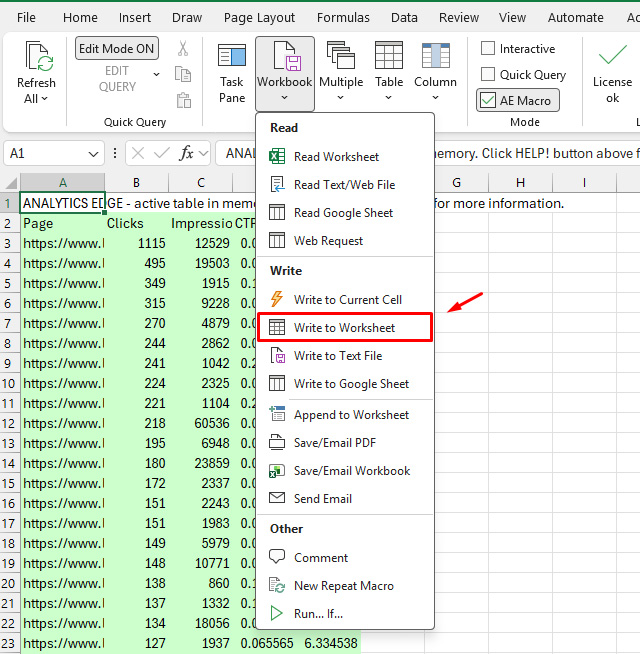Click cell with value 1115
640x654 pixels.
coord(136,243)
